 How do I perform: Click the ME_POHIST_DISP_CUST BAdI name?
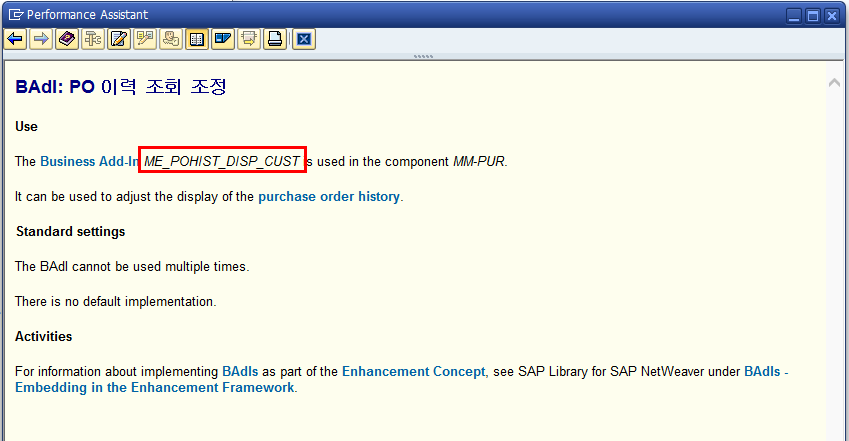coord(221,161)
